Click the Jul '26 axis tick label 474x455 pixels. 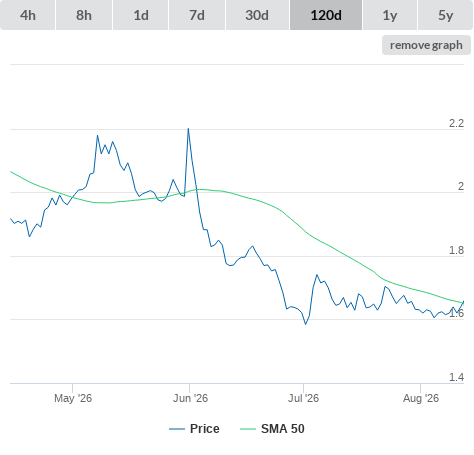click(303, 398)
